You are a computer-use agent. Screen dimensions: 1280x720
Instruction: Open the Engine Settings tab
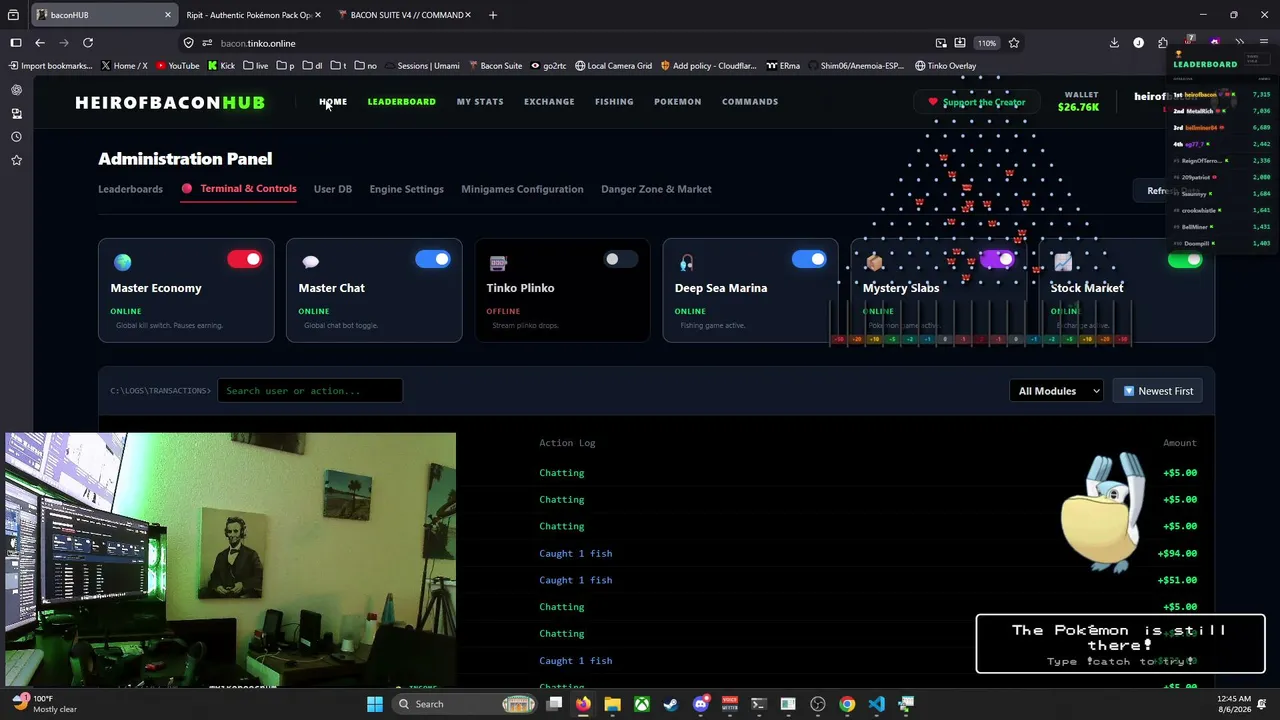pyautogui.click(x=406, y=189)
